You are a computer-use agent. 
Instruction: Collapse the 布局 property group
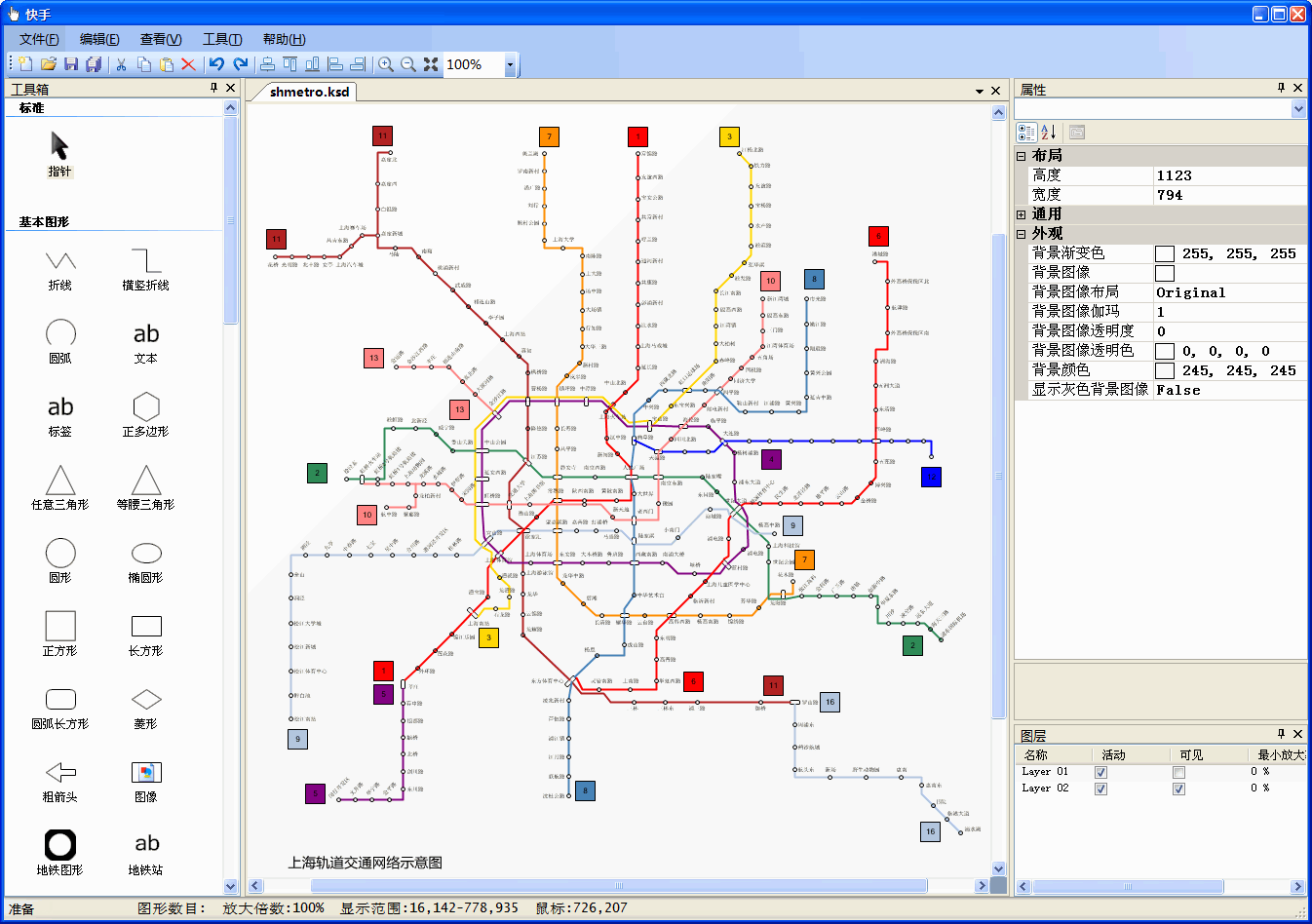[x=1022, y=156]
